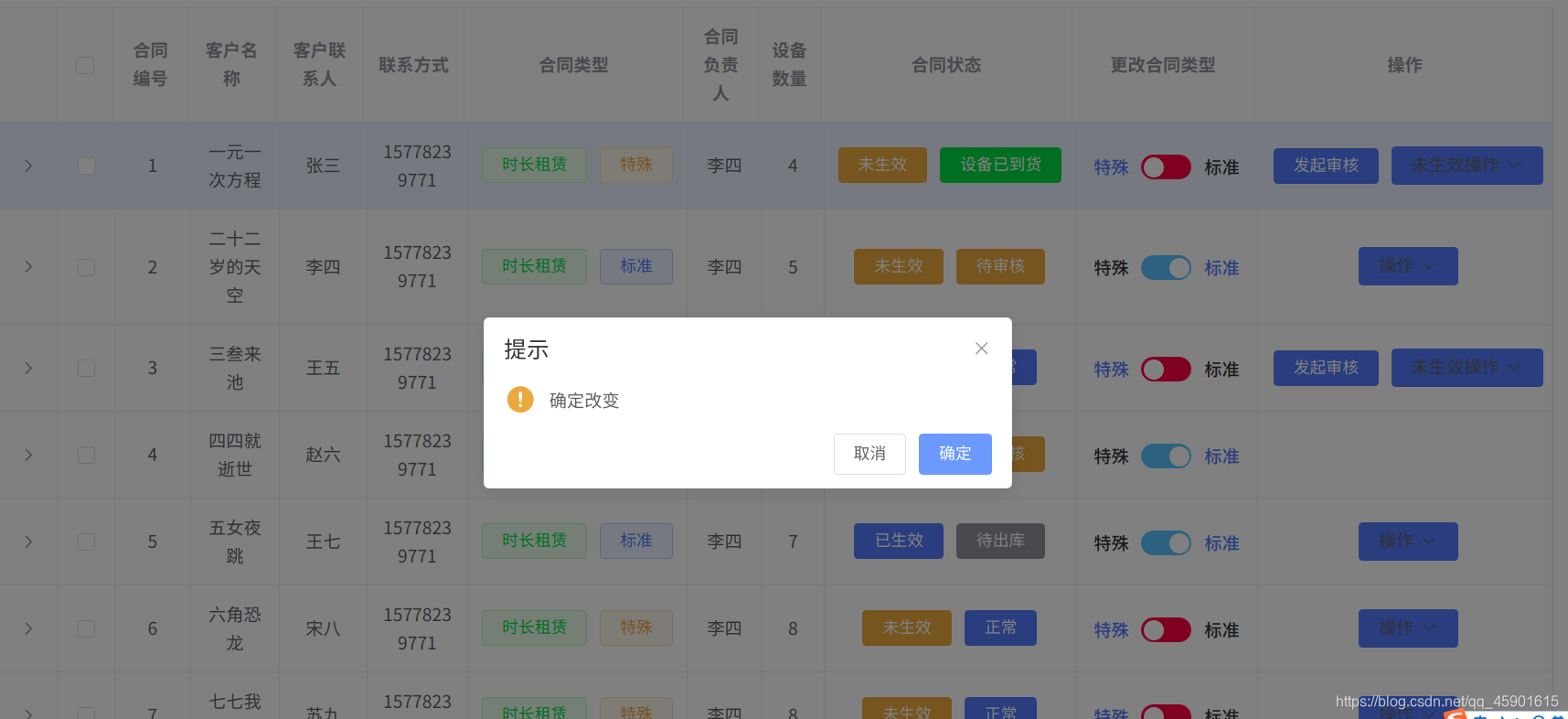Viewport: 1568px width, 719px height.
Task: Check the select-all checkbox in the header
Action: [x=85, y=65]
